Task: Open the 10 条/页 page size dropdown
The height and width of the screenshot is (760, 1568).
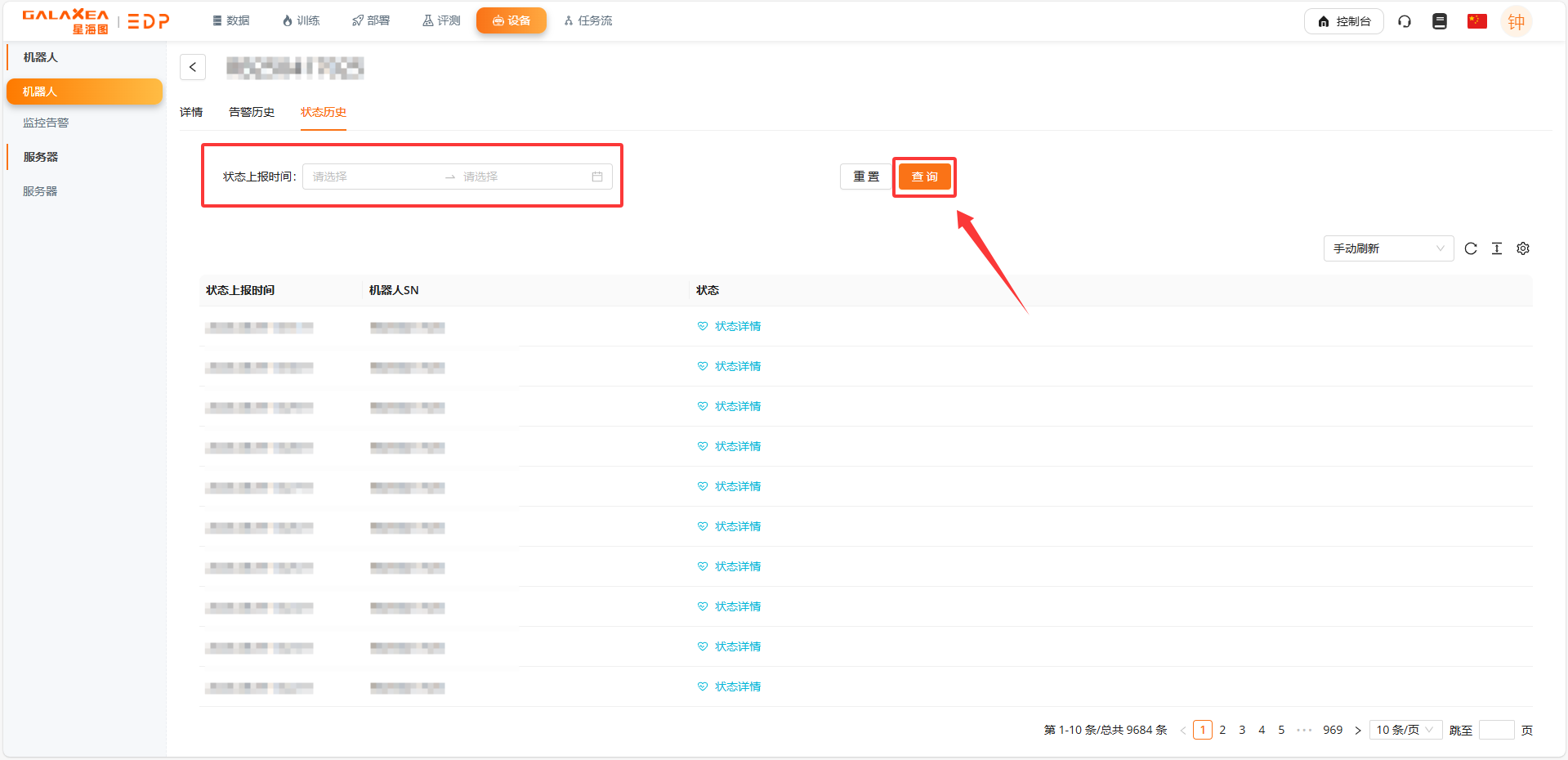Action: (1405, 730)
